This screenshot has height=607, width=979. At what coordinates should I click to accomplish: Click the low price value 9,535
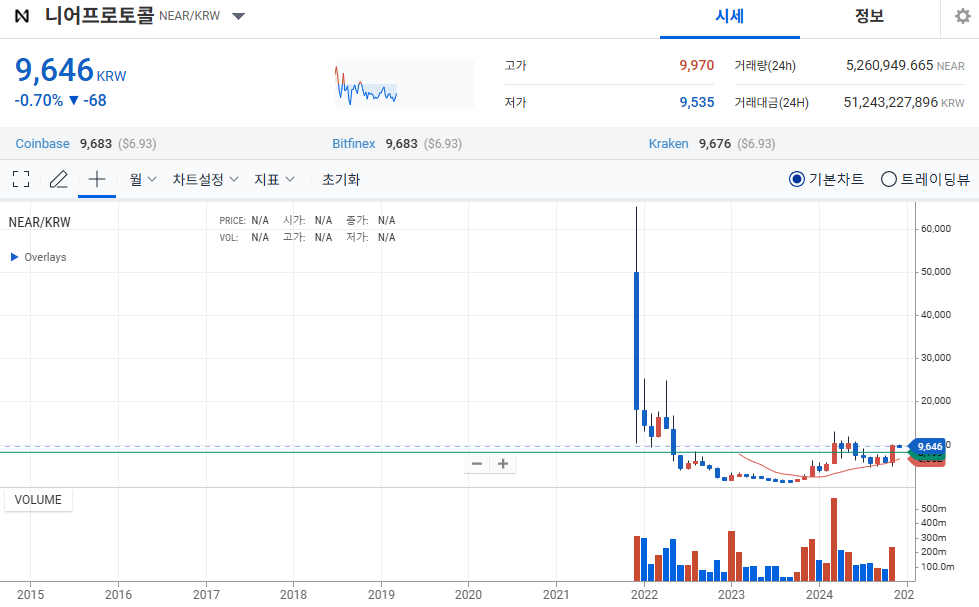pyautogui.click(x=697, y=102)
